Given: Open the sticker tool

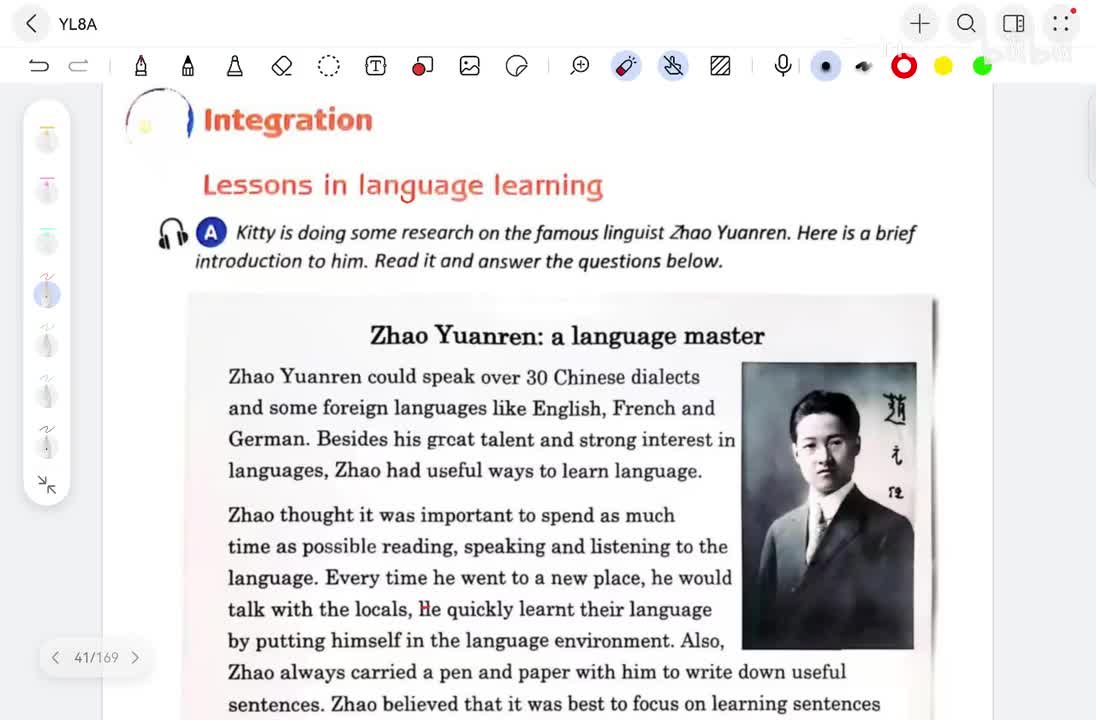Looking at the screenshot, I should tap(517, 66).
